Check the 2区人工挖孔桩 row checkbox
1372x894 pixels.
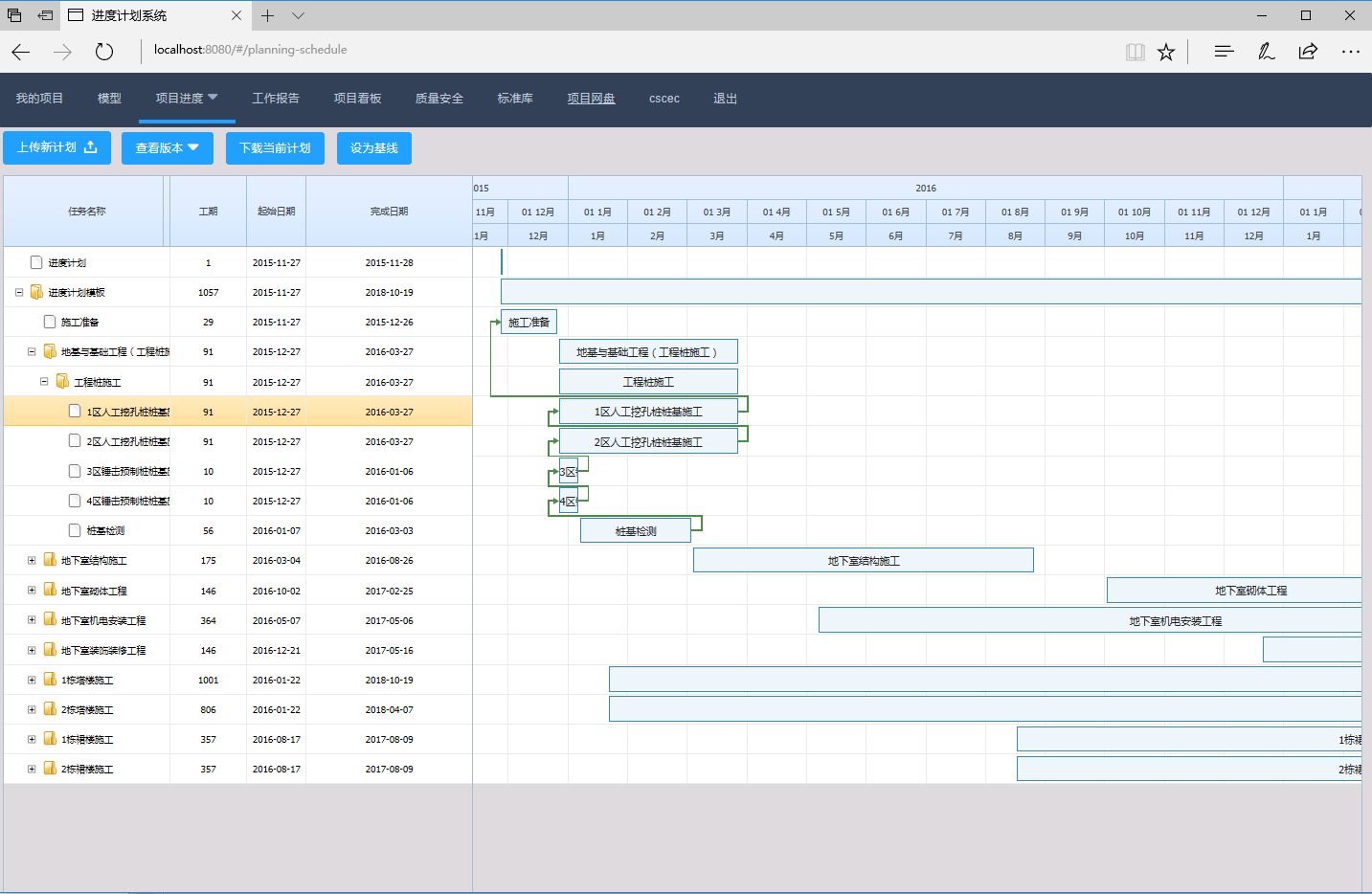(75, 441)
